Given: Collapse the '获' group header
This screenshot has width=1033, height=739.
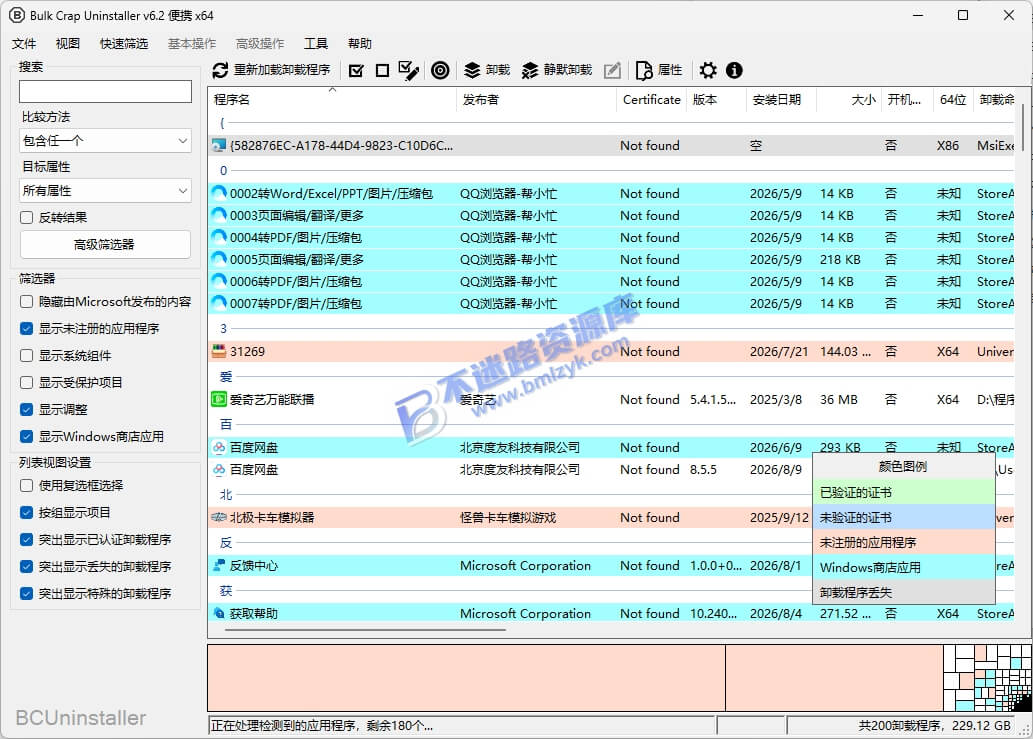Looking at the screenshot, I should [226, 591].
